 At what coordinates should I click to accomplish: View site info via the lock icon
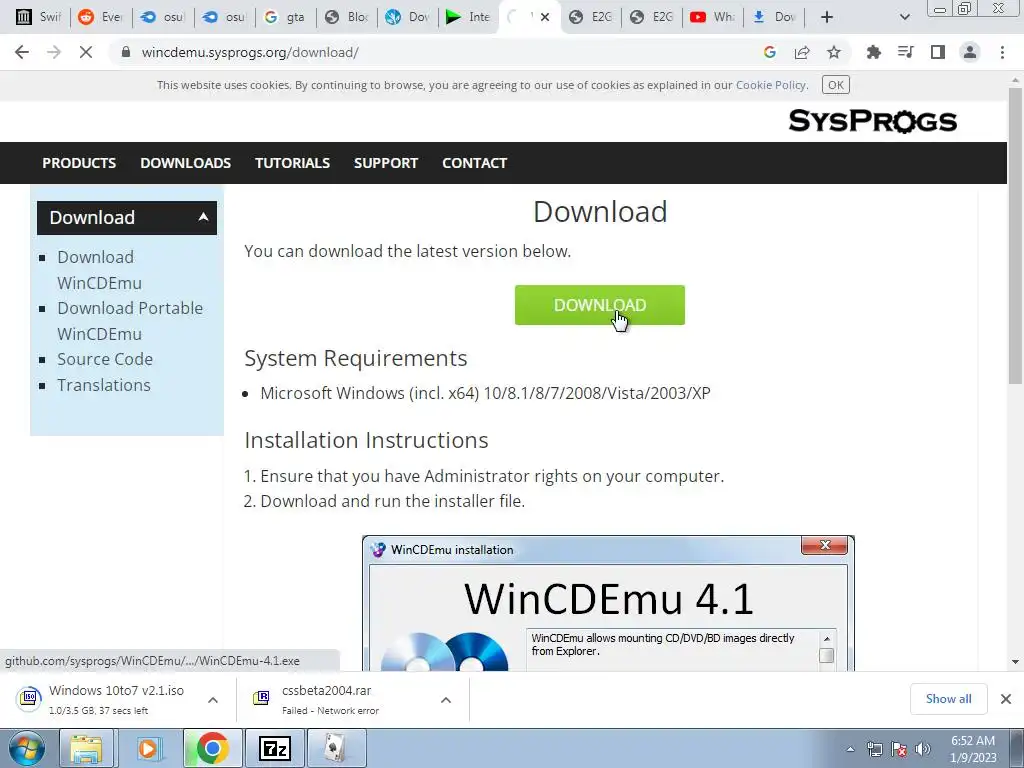tap(127, 52)
